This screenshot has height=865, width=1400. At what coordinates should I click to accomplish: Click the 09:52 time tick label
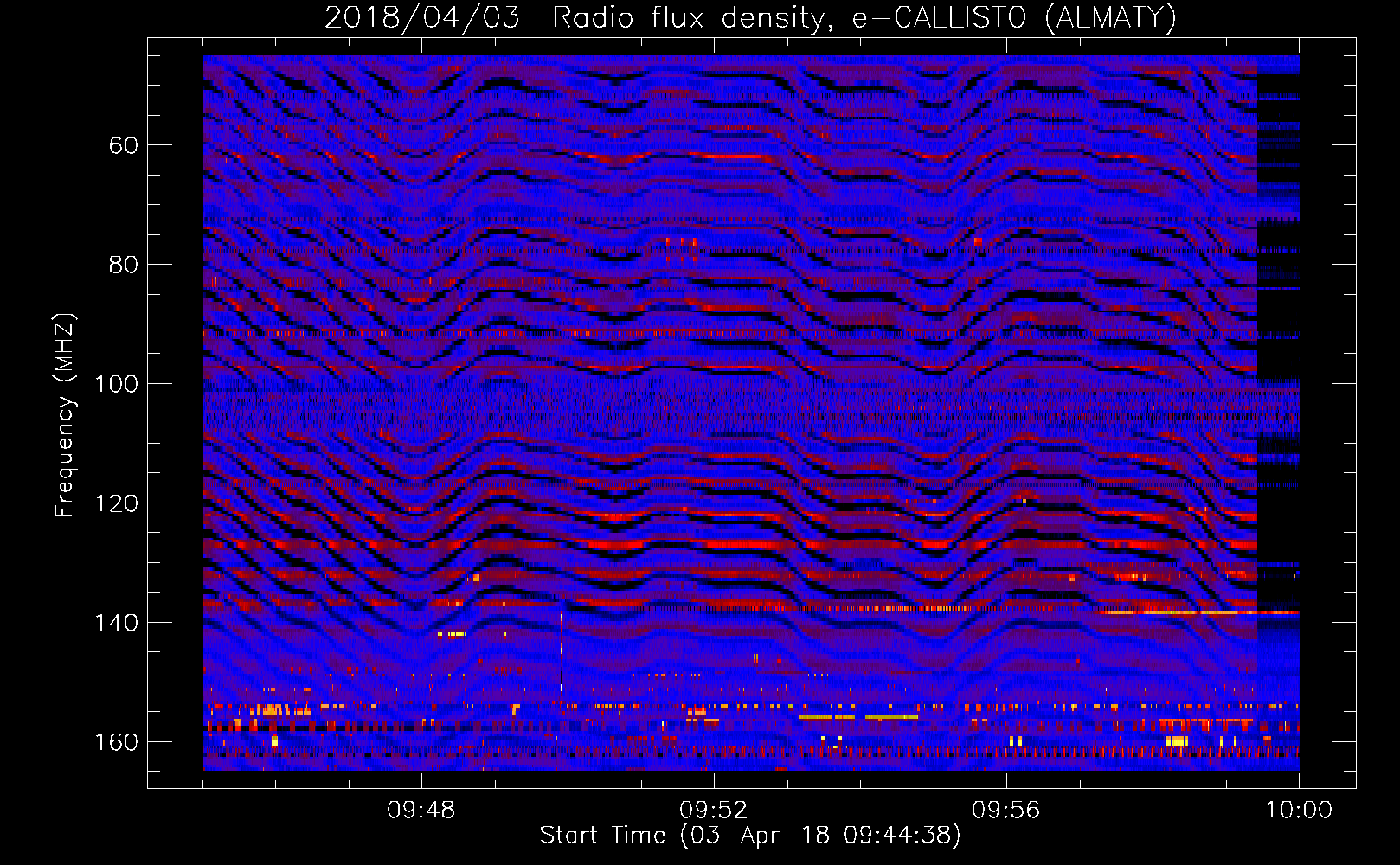click(714, 811)
